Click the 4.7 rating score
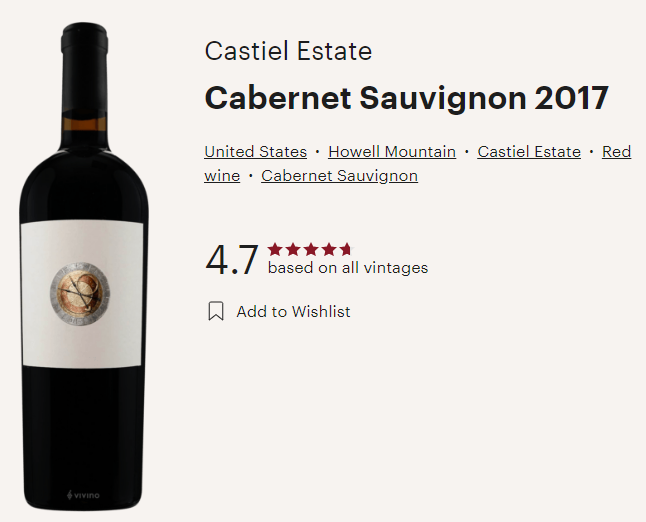 point(232,260)
